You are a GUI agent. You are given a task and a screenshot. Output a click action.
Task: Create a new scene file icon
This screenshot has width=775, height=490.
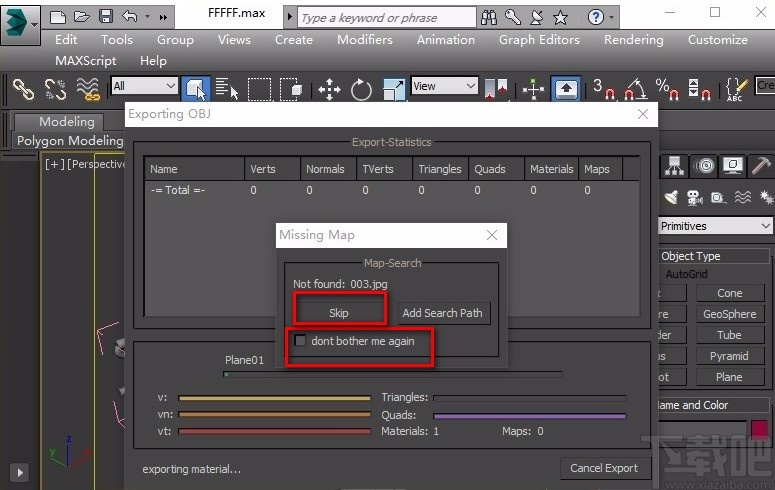pyautogui.click(x=58, y=17)
